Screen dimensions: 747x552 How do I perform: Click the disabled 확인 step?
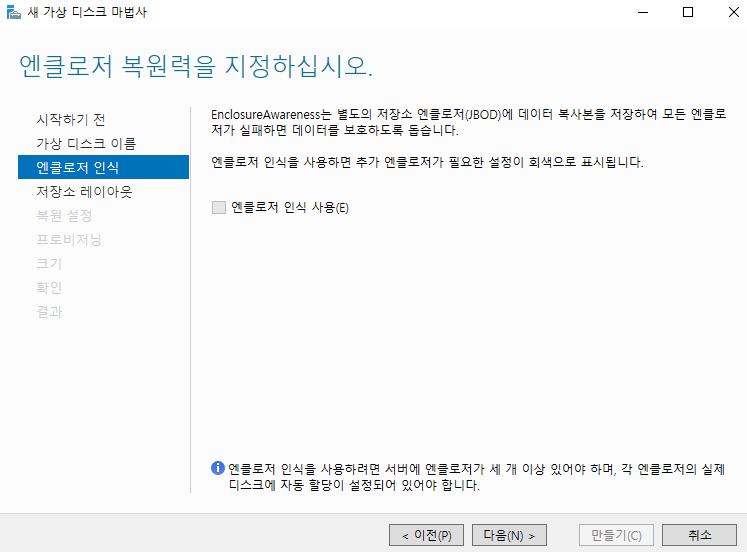pyautogui.click(x=49, y=288)
